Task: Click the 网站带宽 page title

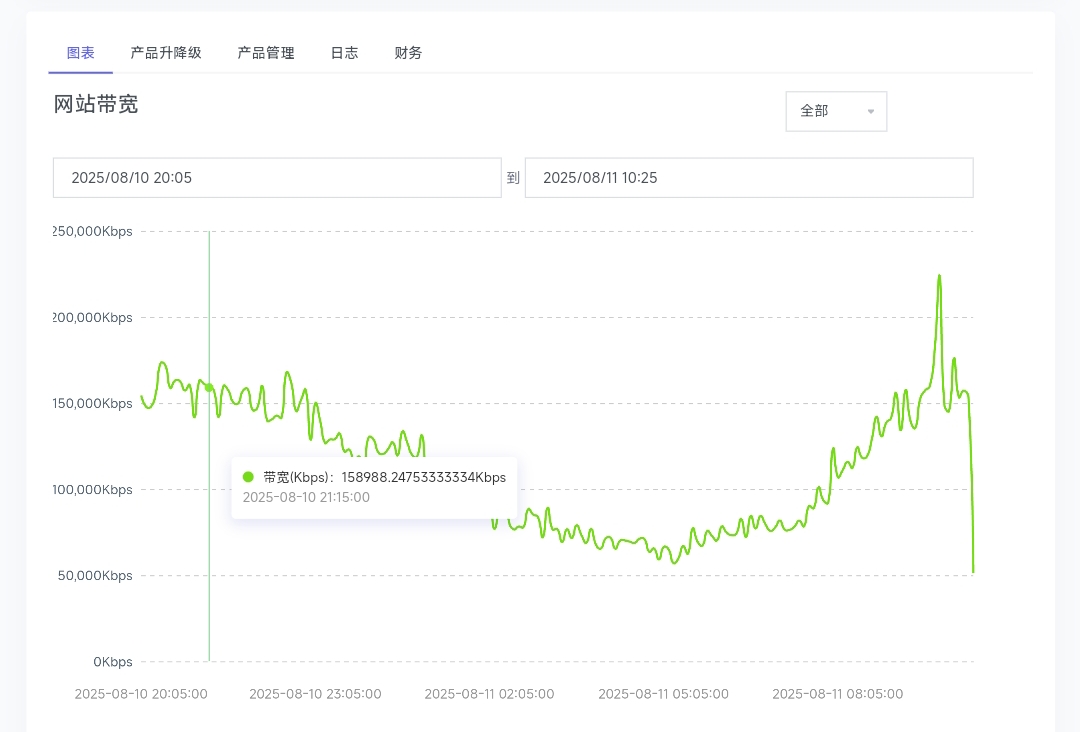Action: pos(95,104)
